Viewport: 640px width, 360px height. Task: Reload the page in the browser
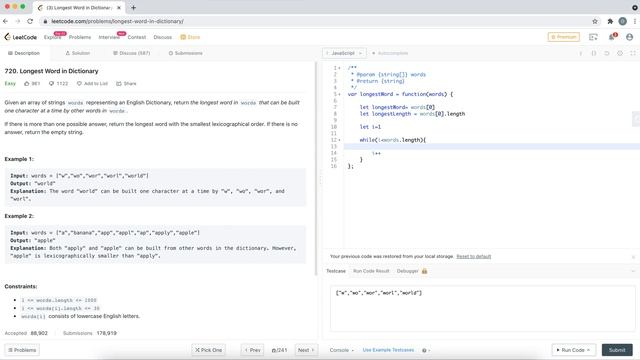pos(30,21)
